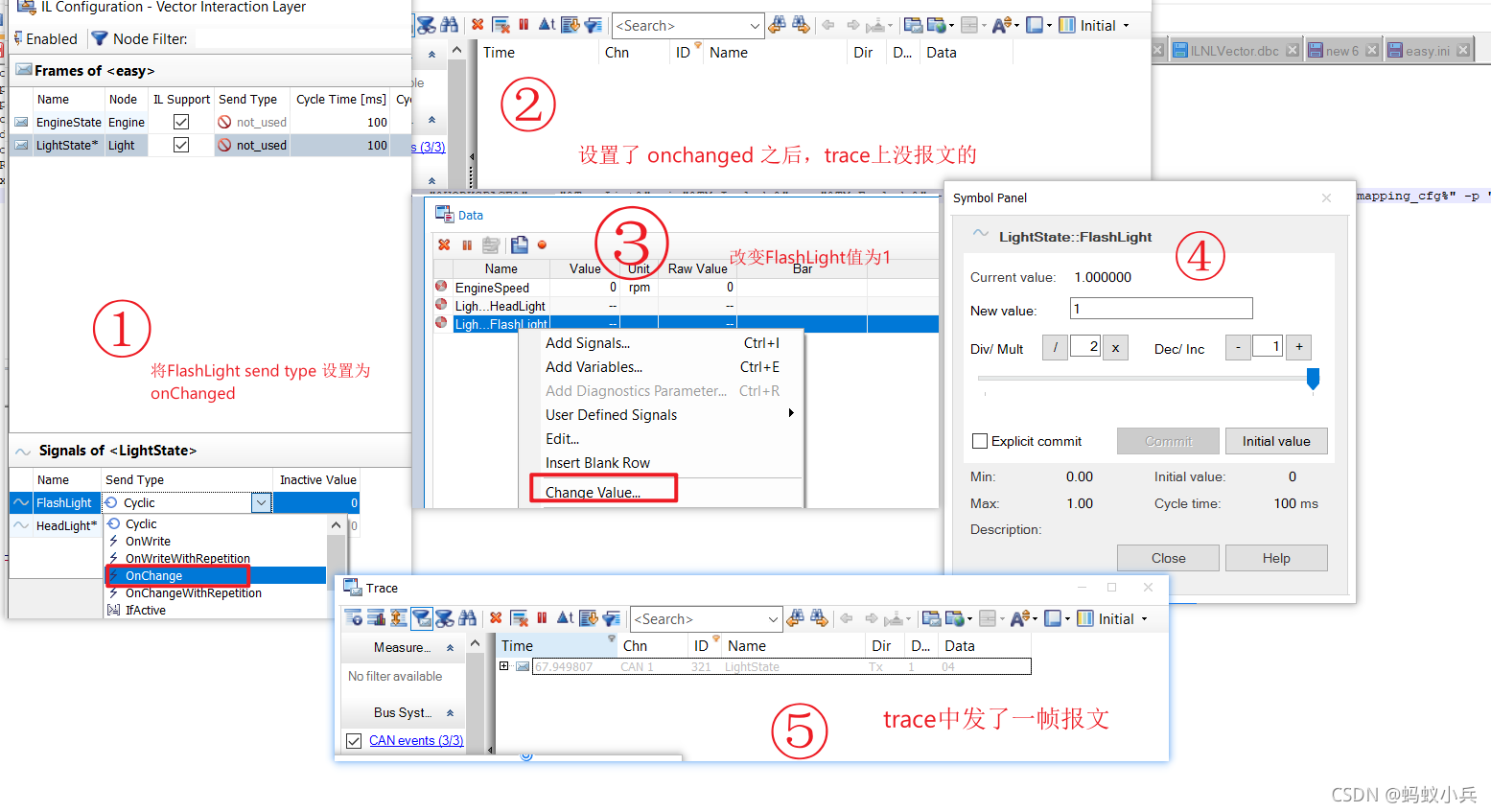The image size is (1491, 812).
Task: Click the send type list scrollbar up arrow
Action: pyautogui.click(x=336, y=524)
